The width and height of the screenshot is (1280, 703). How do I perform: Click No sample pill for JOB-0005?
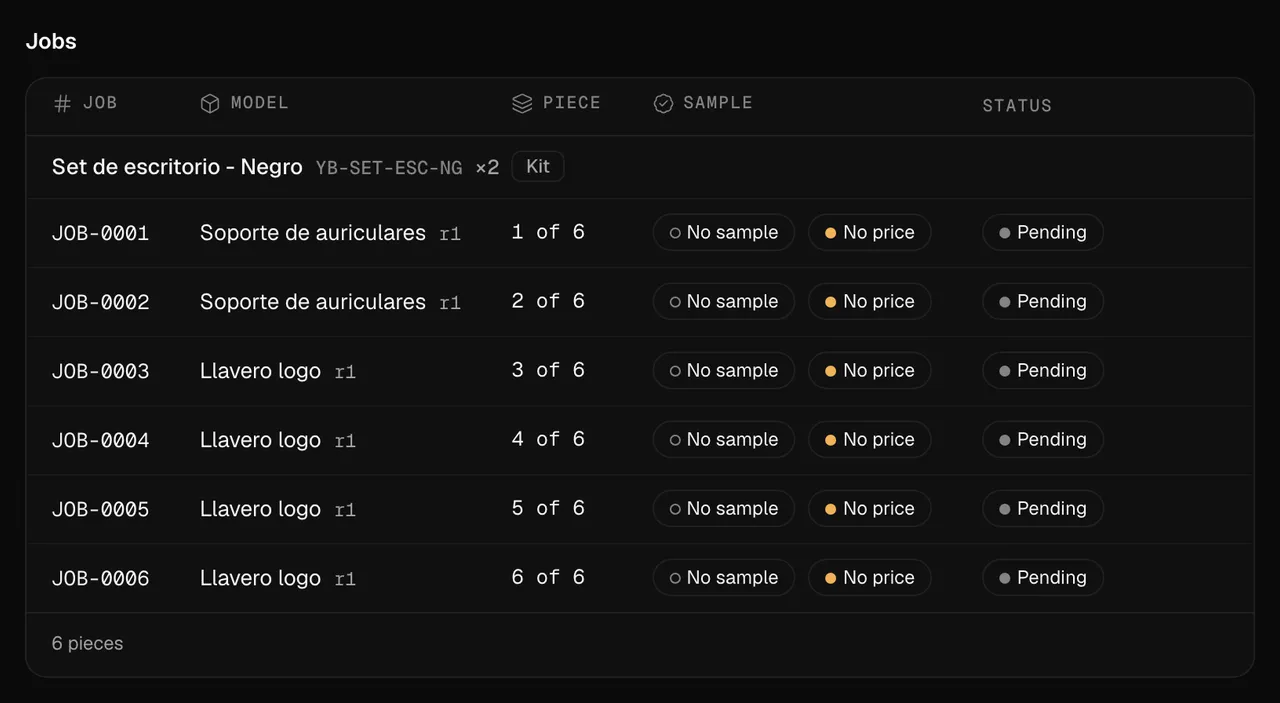724,508
